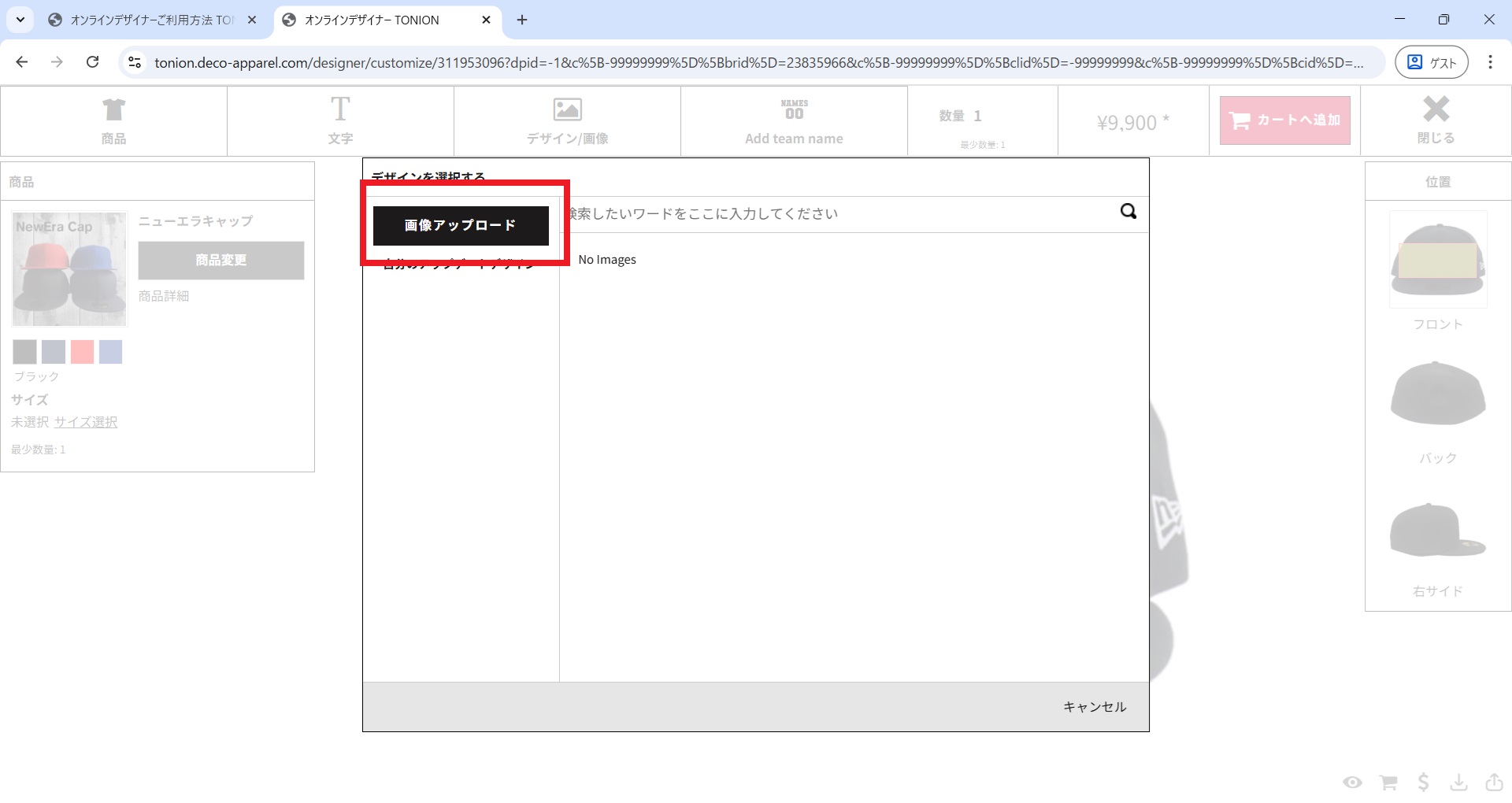Focus the design keyword search field

coord(839,214)
